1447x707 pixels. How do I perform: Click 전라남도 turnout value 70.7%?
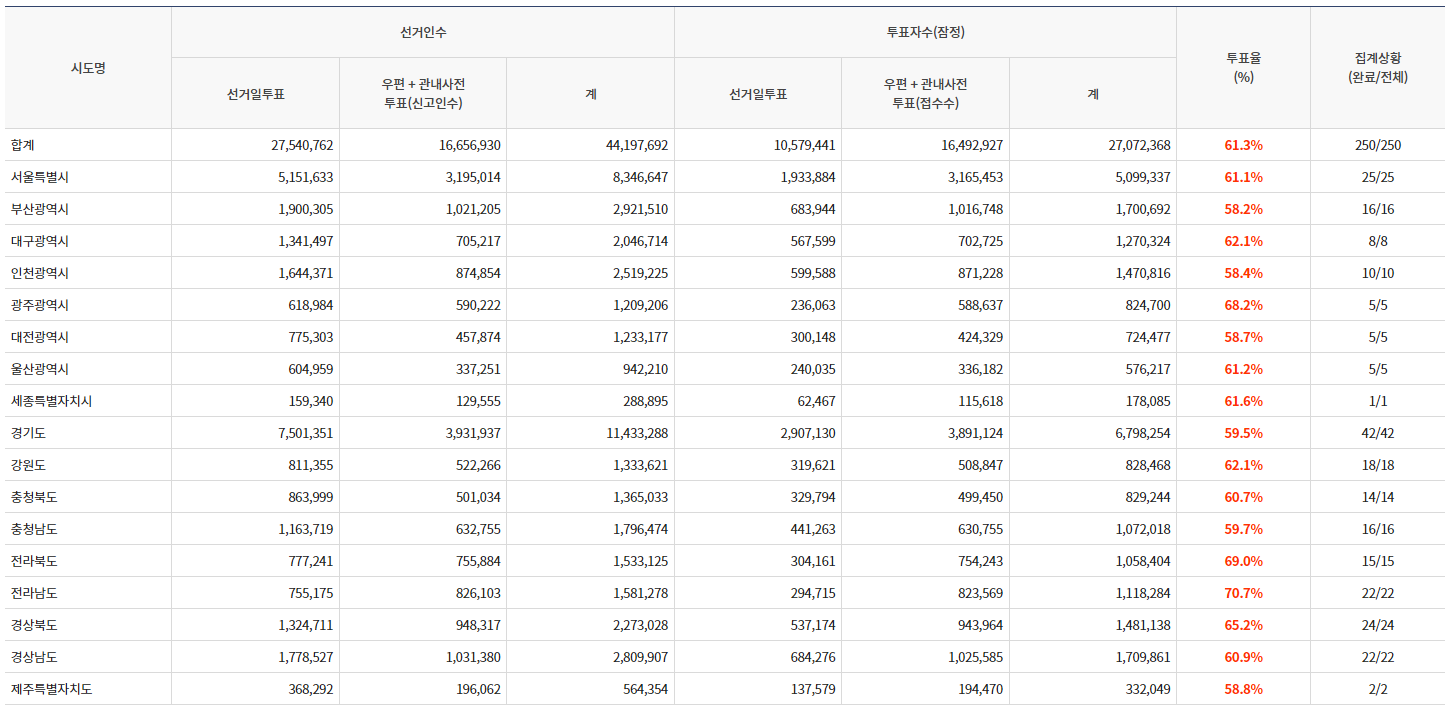pyautogui.click(x=1243, y=593)
